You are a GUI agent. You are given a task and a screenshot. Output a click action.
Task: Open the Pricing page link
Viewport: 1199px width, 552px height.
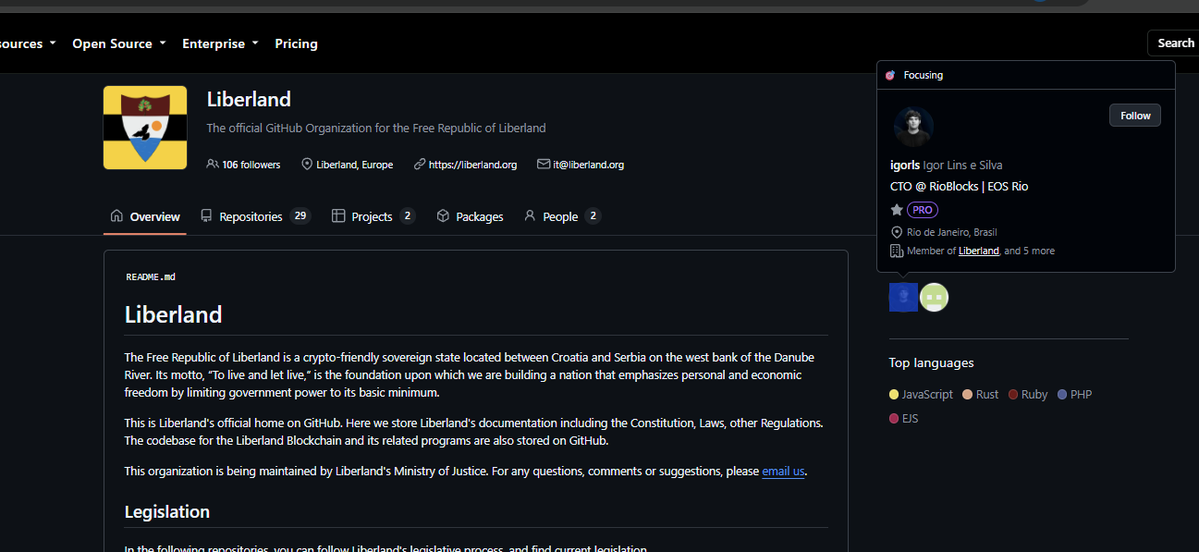point(296,44)
